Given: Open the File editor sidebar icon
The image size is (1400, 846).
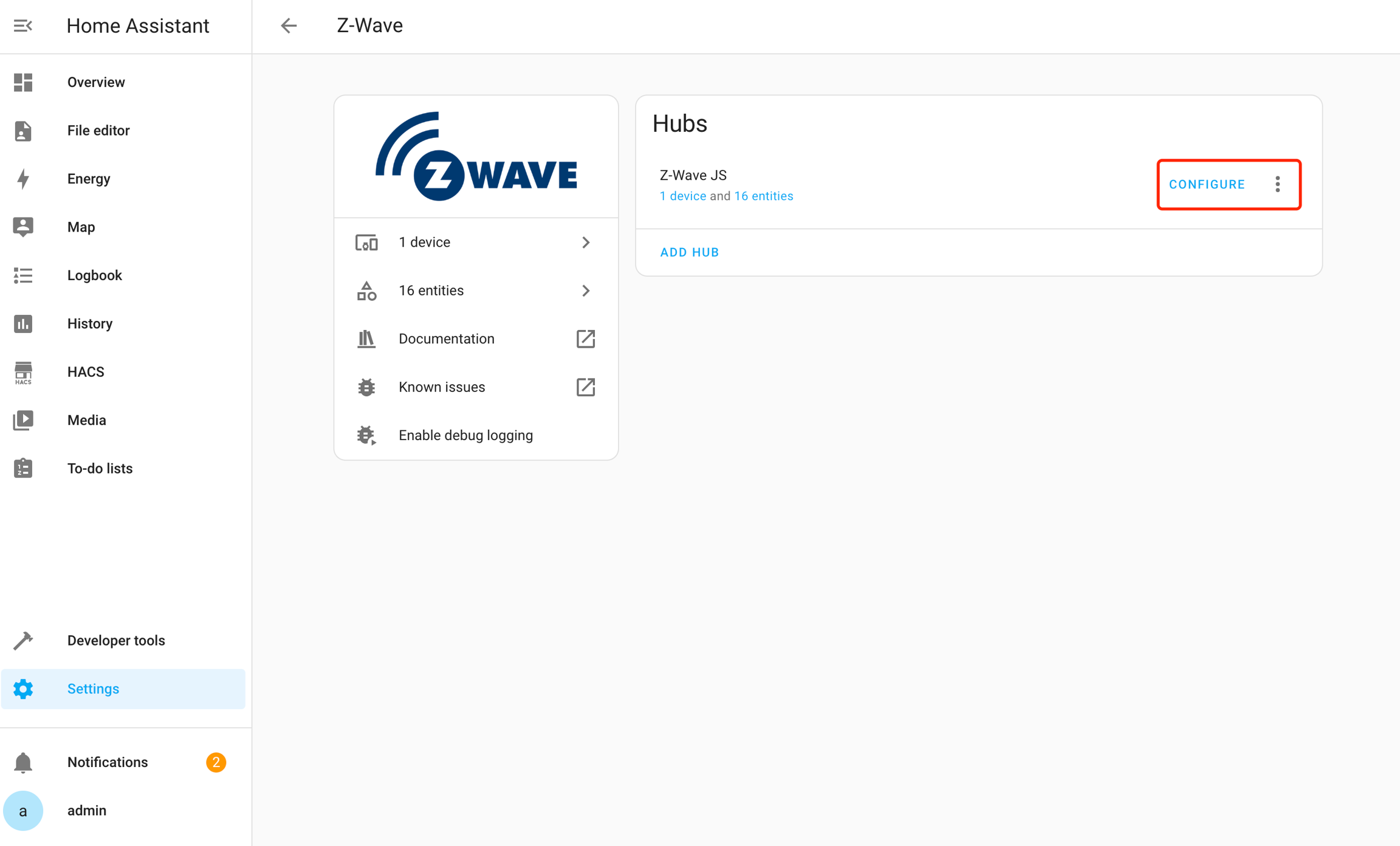Looking at the screenshot, I should (23, 131).
